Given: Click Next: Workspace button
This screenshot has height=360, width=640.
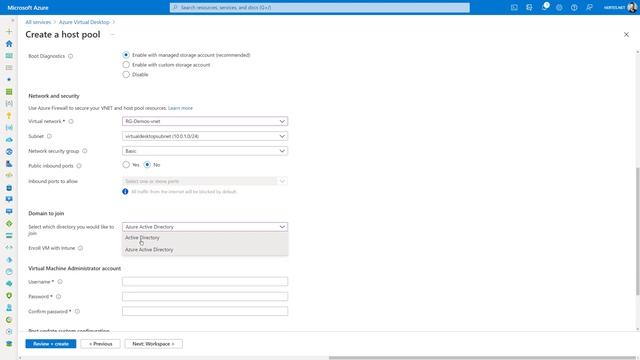Looking at the screenshot, I should 153,344.
